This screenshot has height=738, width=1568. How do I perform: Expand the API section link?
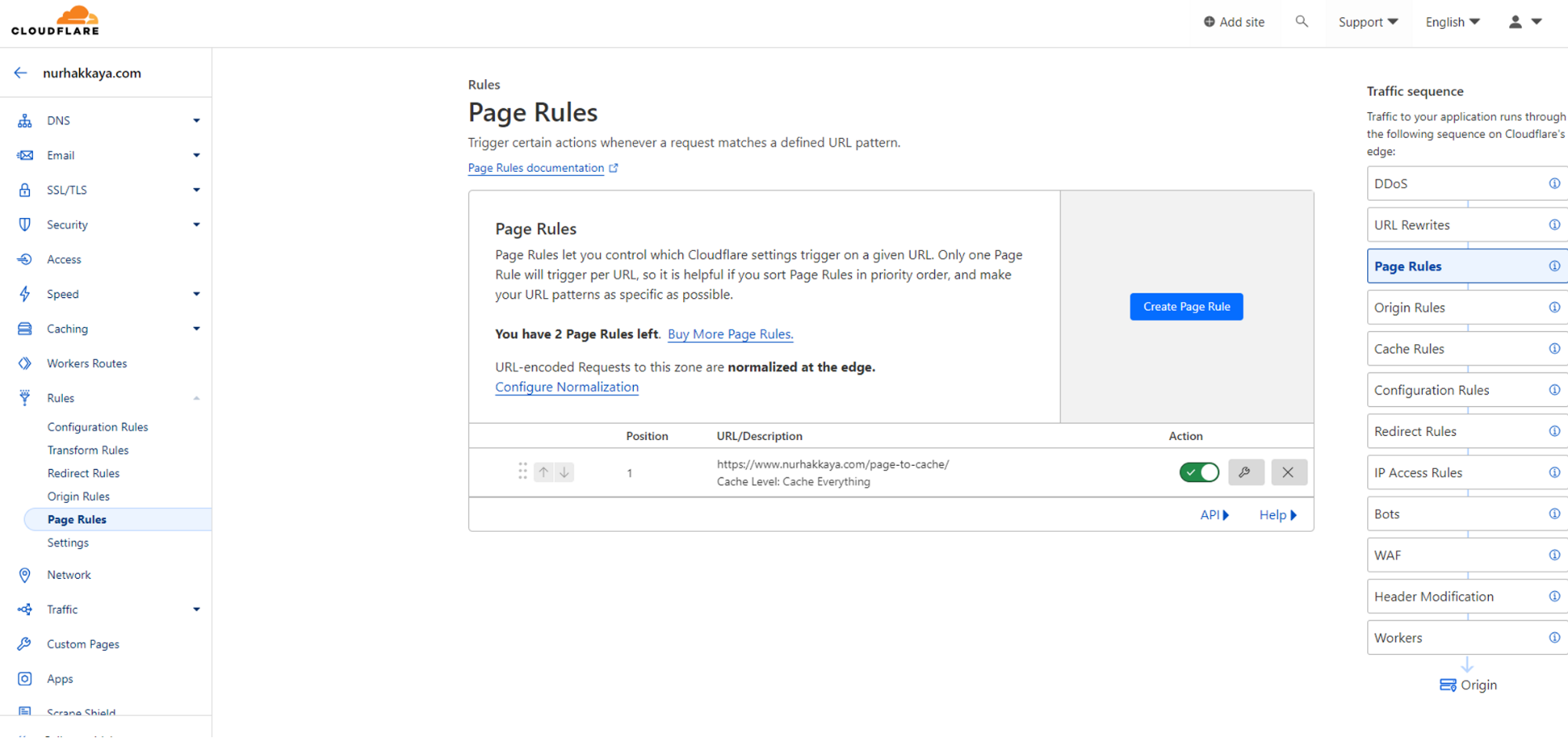point(1214,515)
